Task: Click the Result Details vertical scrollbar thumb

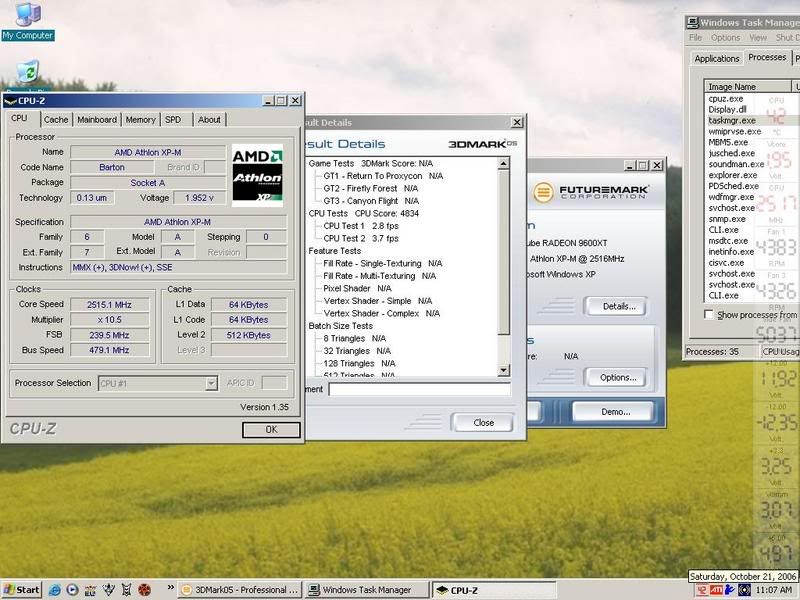Action: 503,253
